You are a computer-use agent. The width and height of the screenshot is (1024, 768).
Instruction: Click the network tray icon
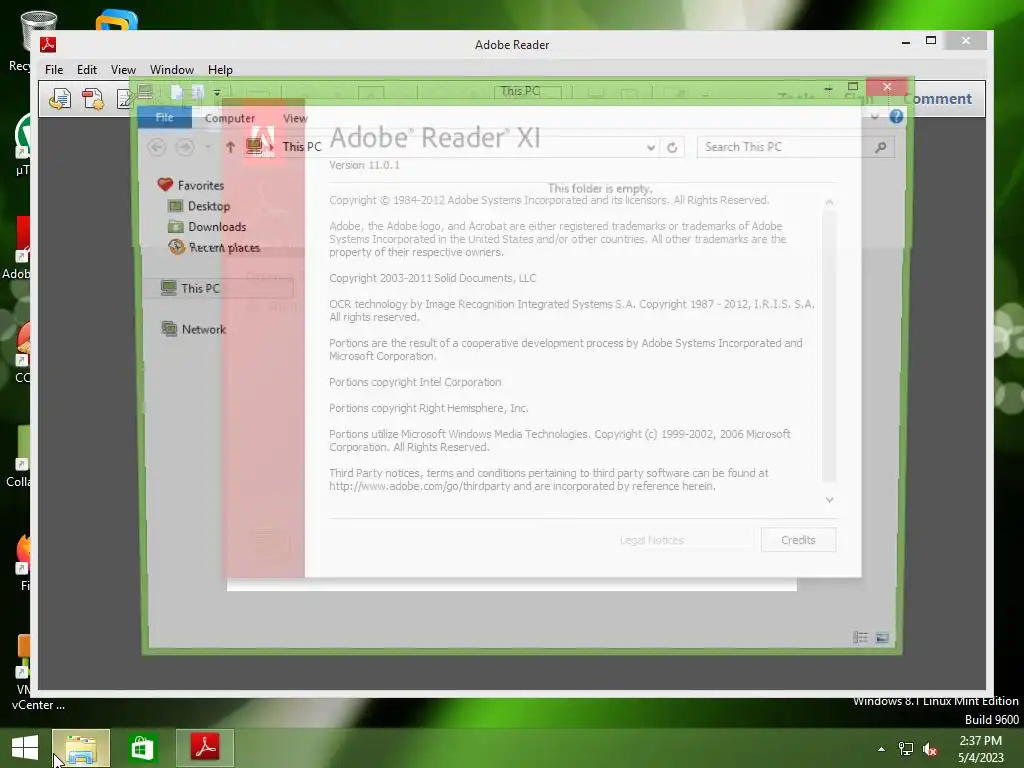point(906,749)
